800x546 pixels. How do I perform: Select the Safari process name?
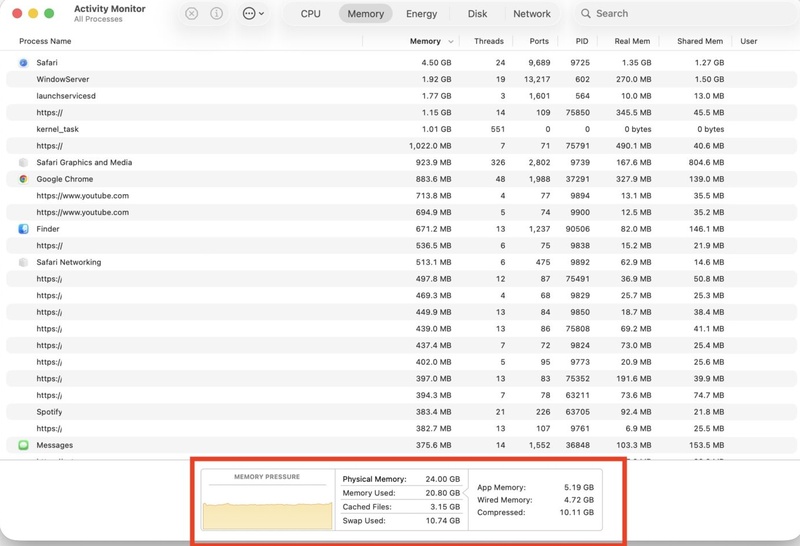click(x=47, y=63)
